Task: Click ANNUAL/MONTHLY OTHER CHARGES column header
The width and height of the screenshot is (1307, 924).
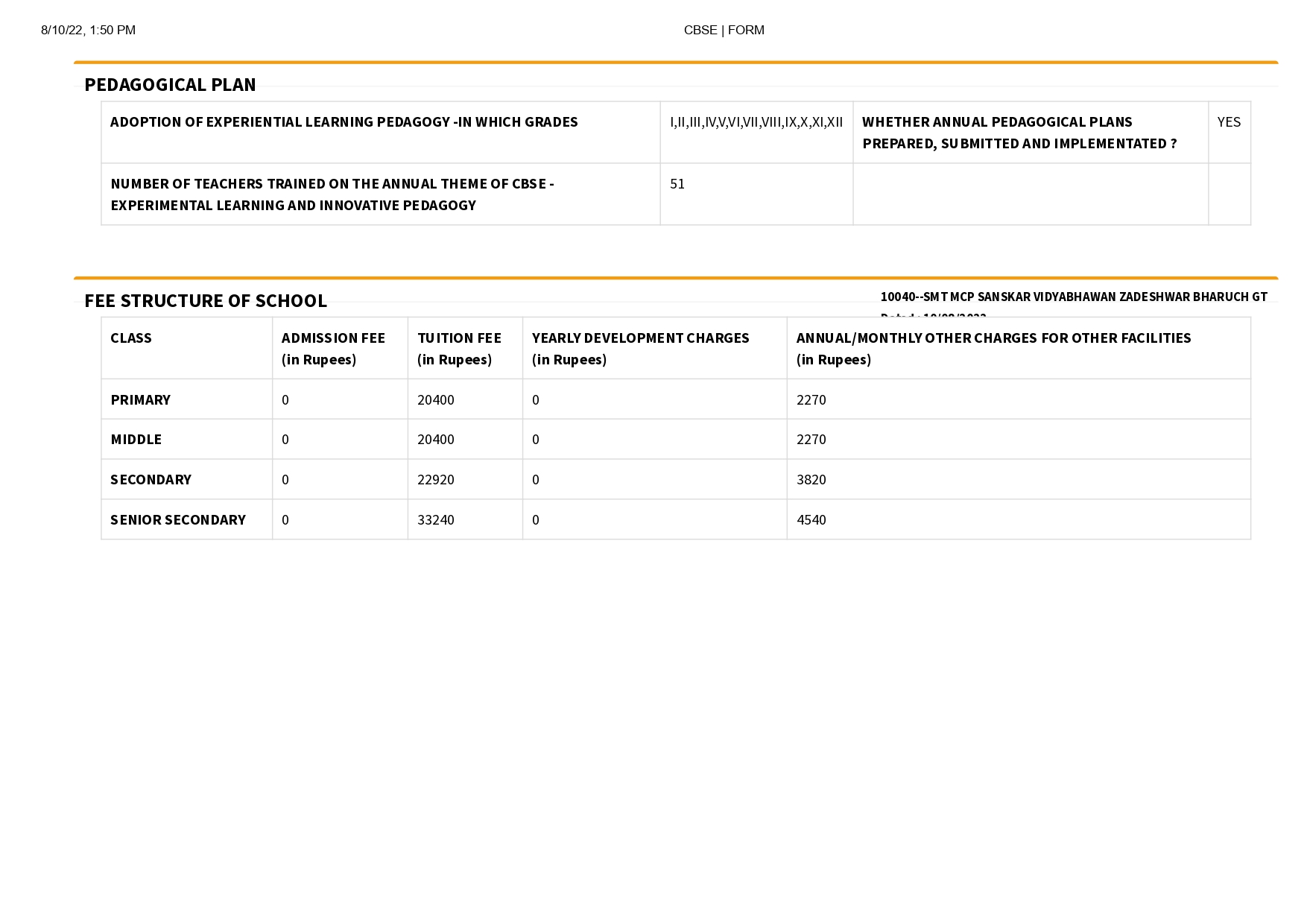Action: 993,349
